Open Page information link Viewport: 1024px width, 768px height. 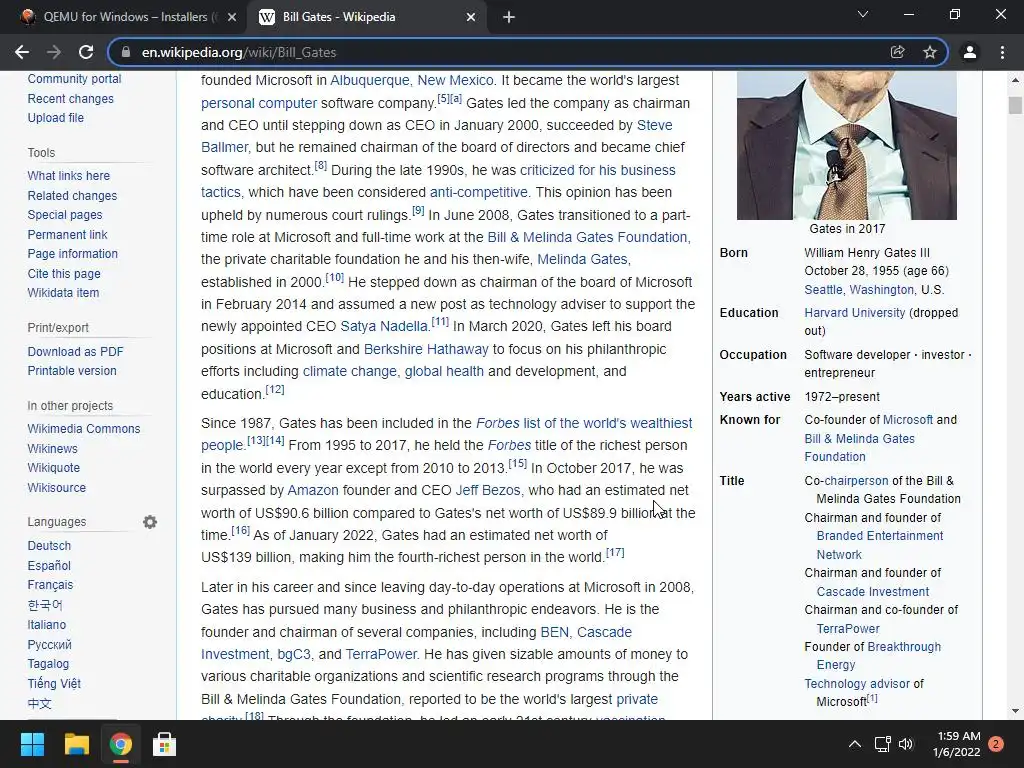72,254
